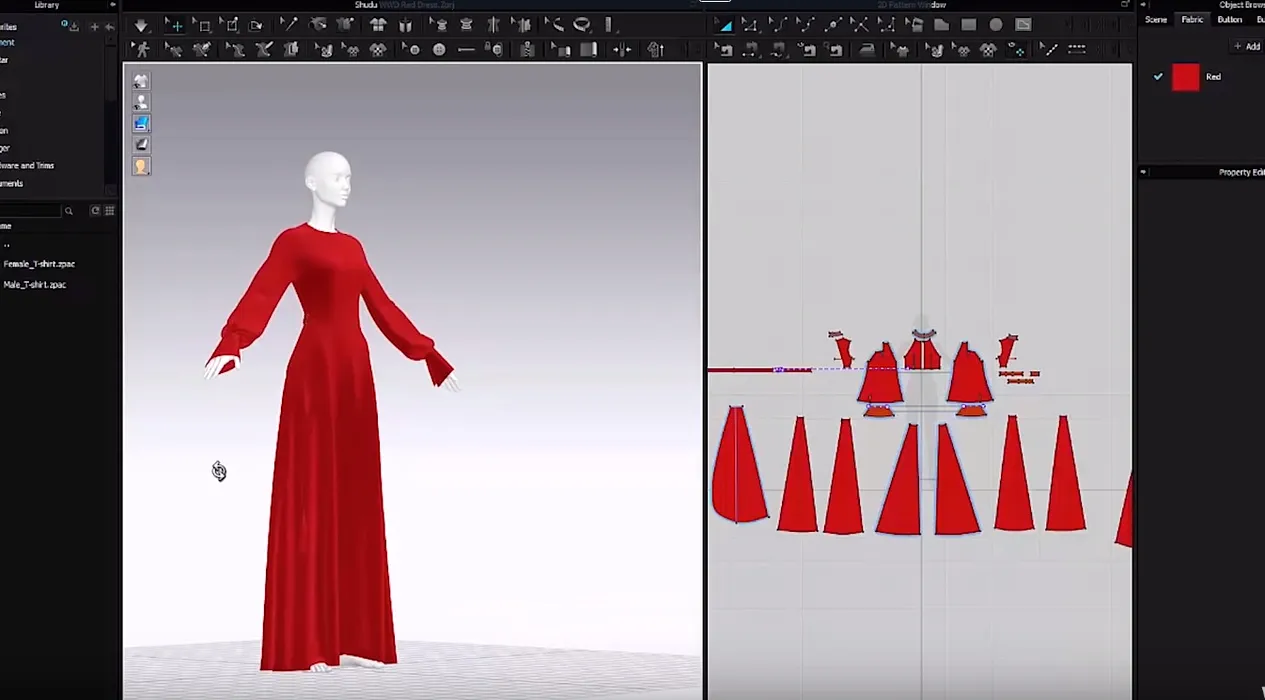Collapse the Property Editor panel arrow
Screen dimensions: 1265x700
(x=1144, y=172)
